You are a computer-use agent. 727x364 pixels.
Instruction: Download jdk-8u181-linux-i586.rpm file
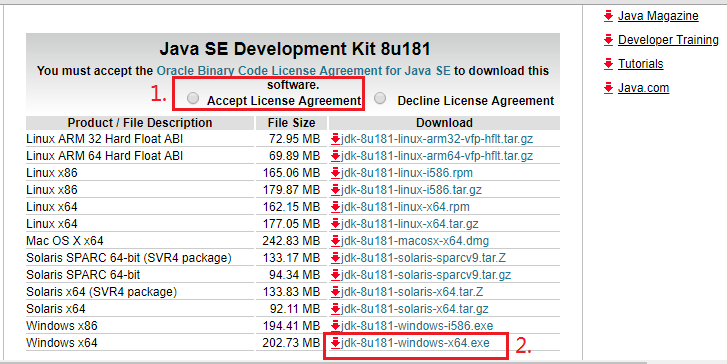tap(407, 173)
